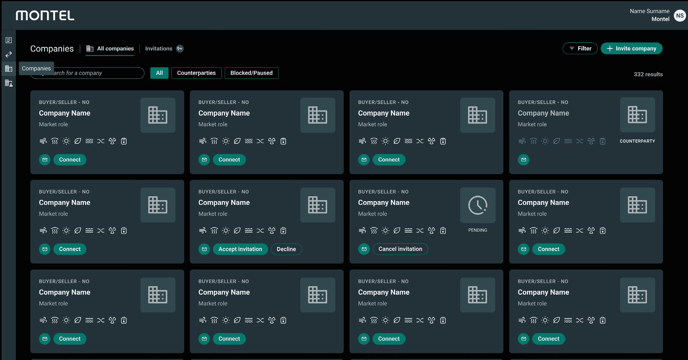The height and width of the screenshot is (360, 688).
Task: Select the Blocked/Paused filter chip
Action: pyautogui.click(x=251, y=73)
